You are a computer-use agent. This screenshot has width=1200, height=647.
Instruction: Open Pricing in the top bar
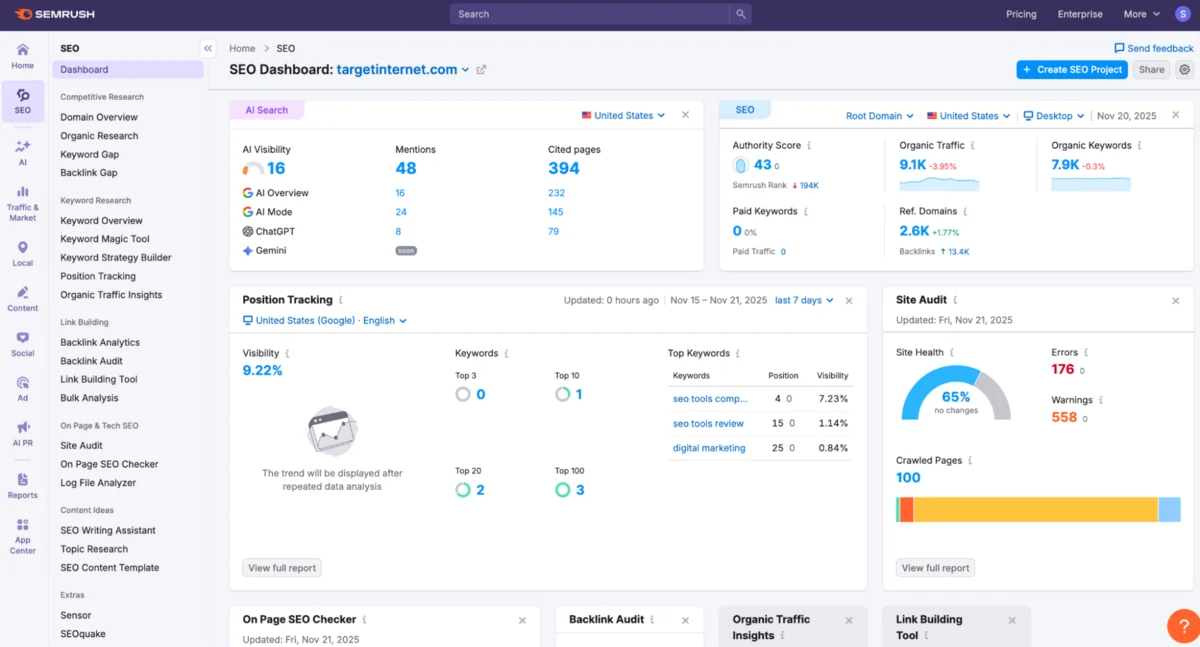pos(1021,14)
